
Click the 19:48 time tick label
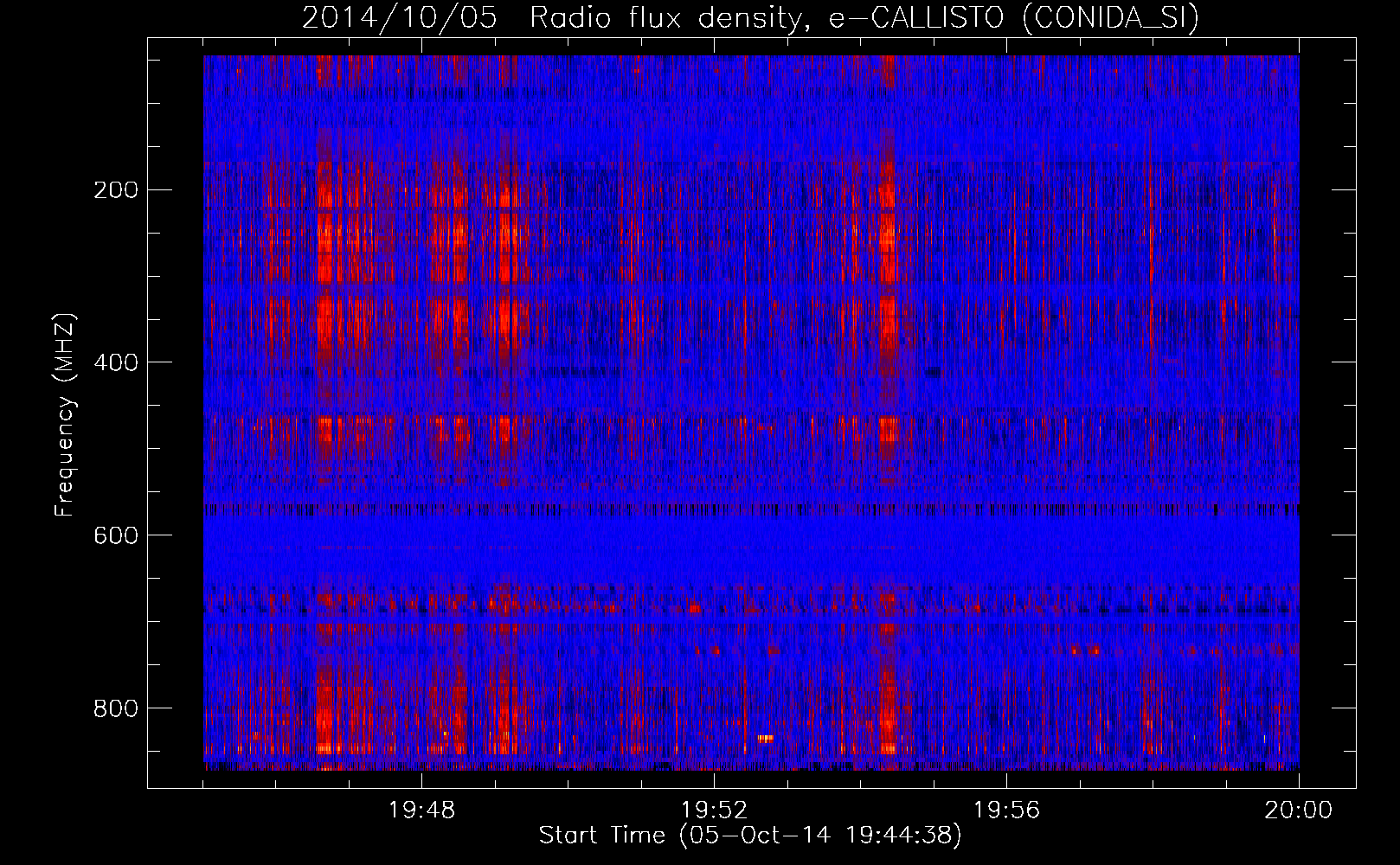pyautogui.click(x=421, y=811)
